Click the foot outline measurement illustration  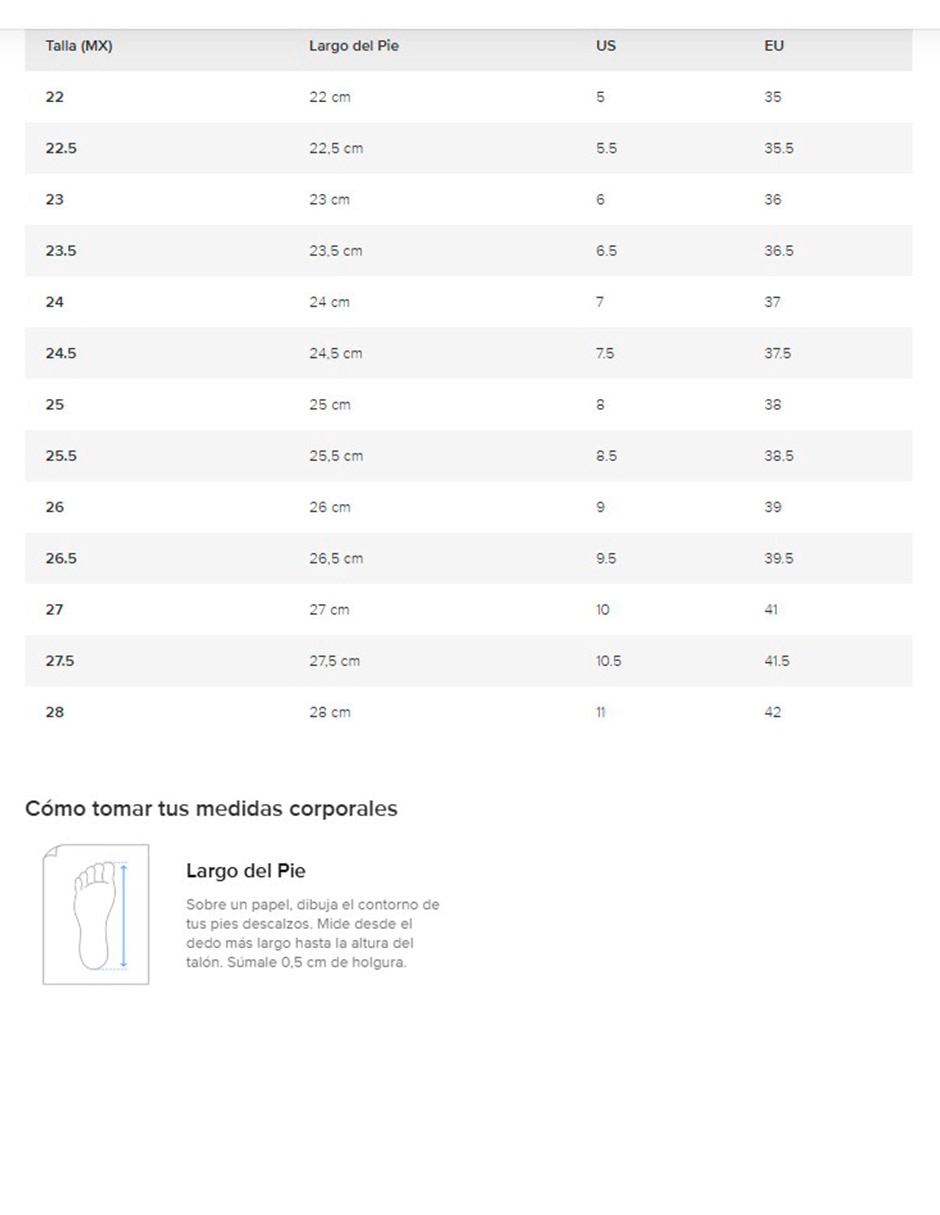(x=96, y=914)
